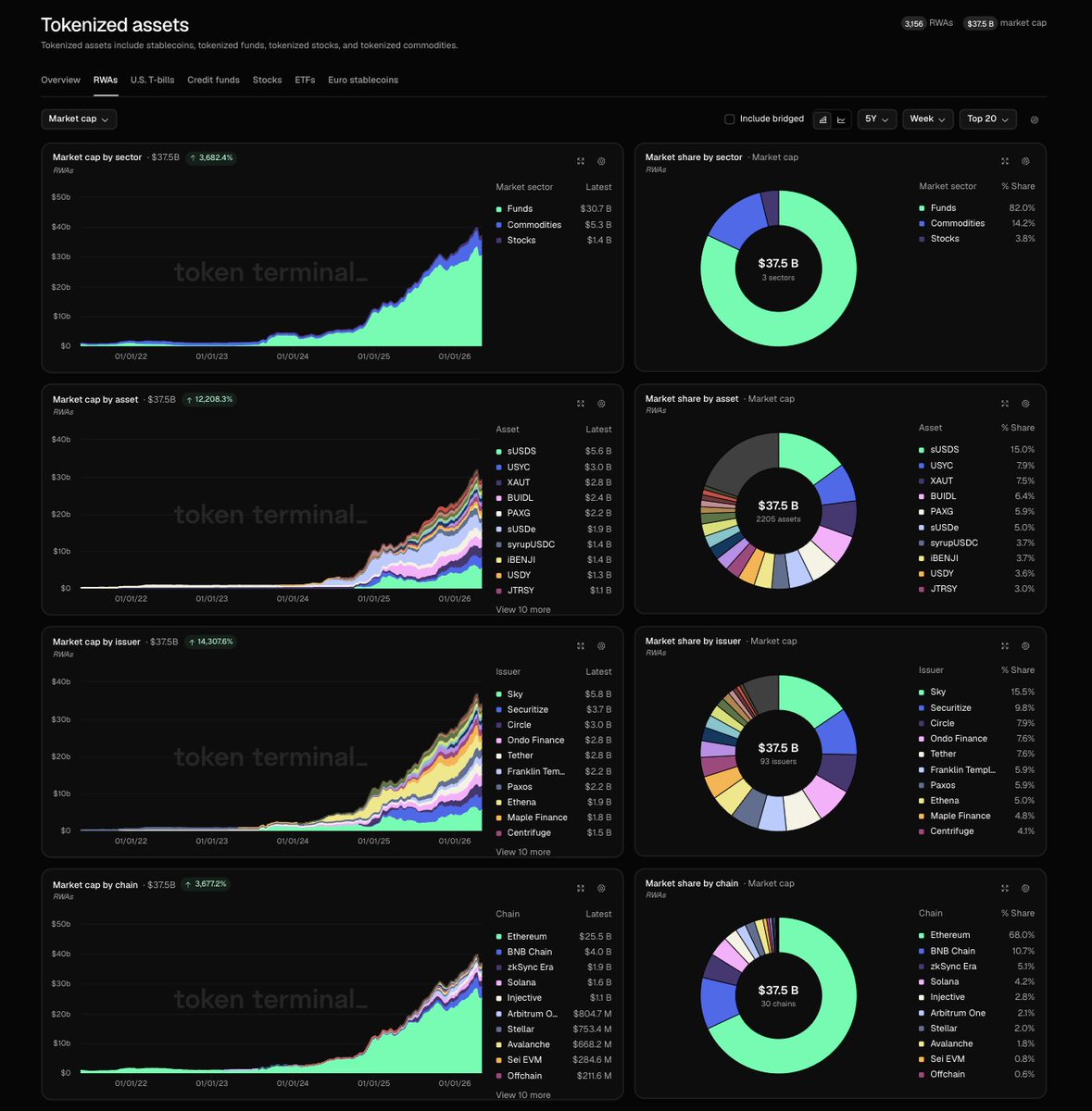Click zkSync Era 5.1% row in chain share legend
The width and height of the screenshot is (1092, 1111).
click(977, 967)
